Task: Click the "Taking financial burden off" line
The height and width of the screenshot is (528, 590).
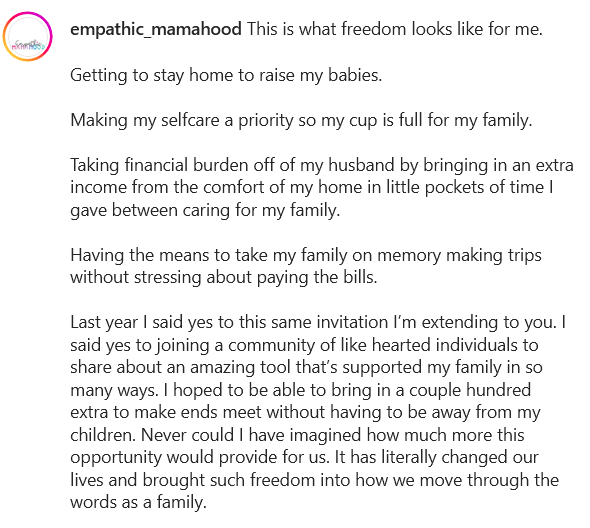Action: (x=322, y=165)
